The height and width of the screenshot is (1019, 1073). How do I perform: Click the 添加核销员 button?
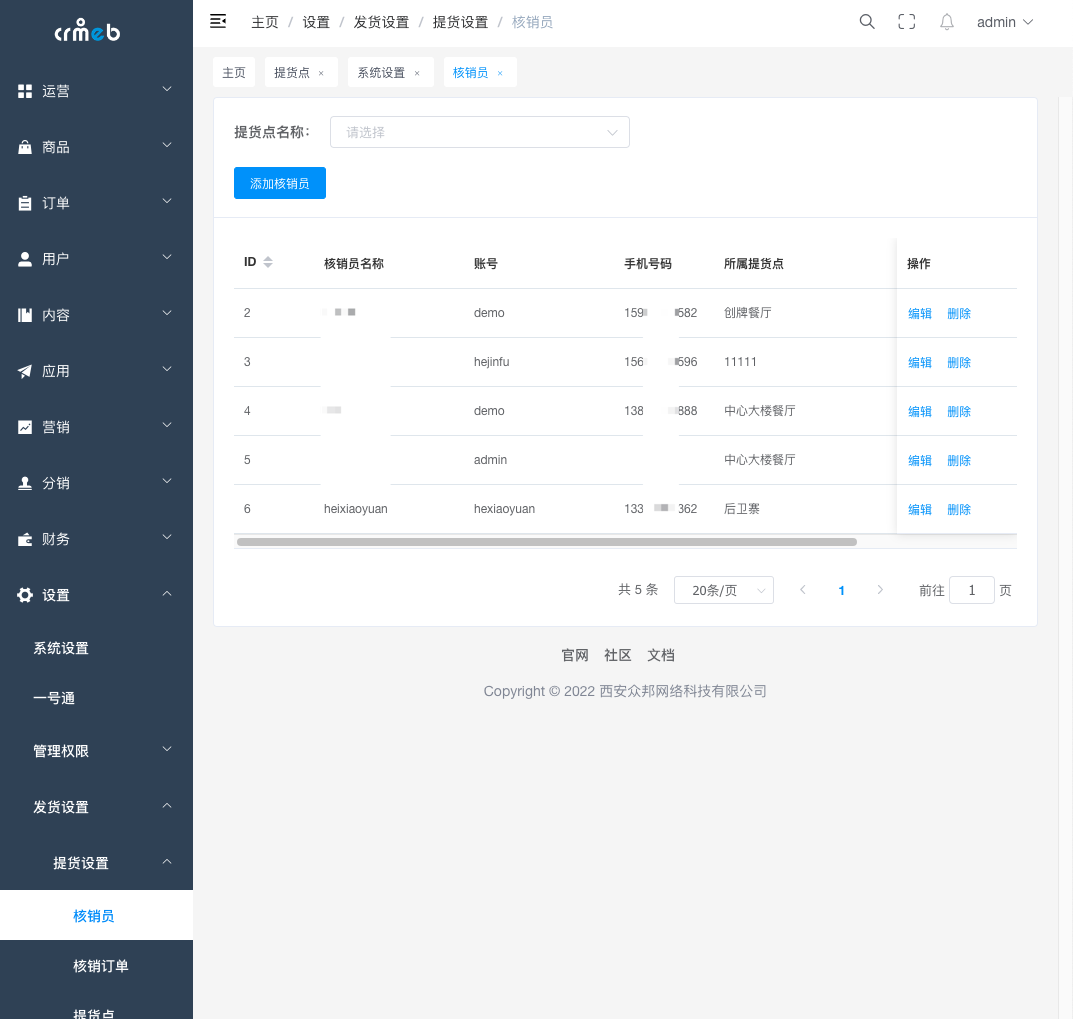[280, 183]
